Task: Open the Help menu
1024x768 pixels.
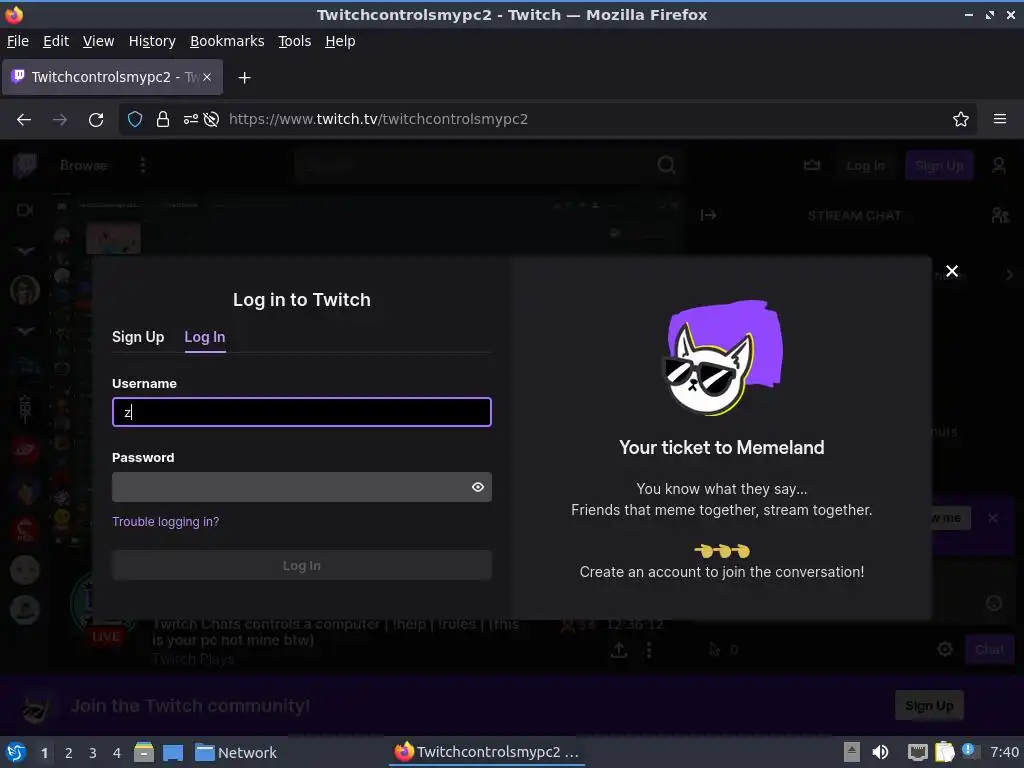Action: pyautogui.click(x=340, y=41)
